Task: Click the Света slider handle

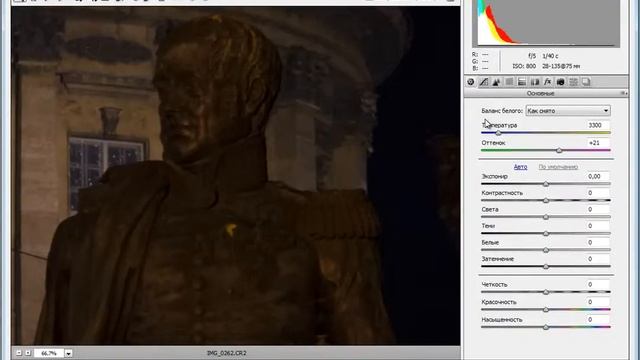Action: click(x=546, y=217)
